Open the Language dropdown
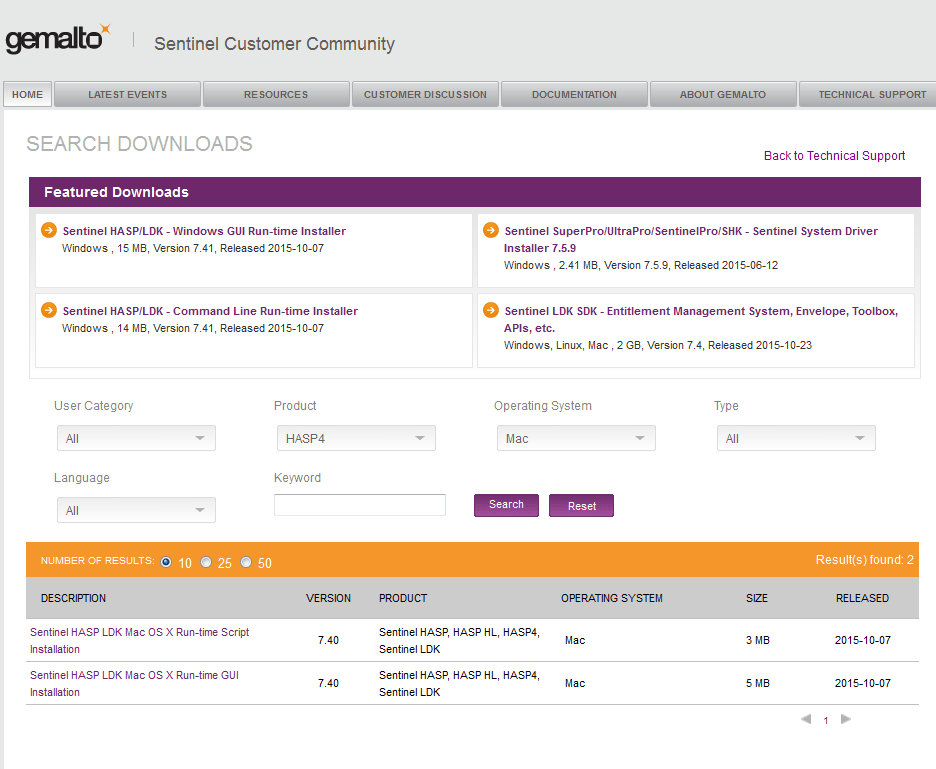Viewport: 936px width, 769px height. 136,510
